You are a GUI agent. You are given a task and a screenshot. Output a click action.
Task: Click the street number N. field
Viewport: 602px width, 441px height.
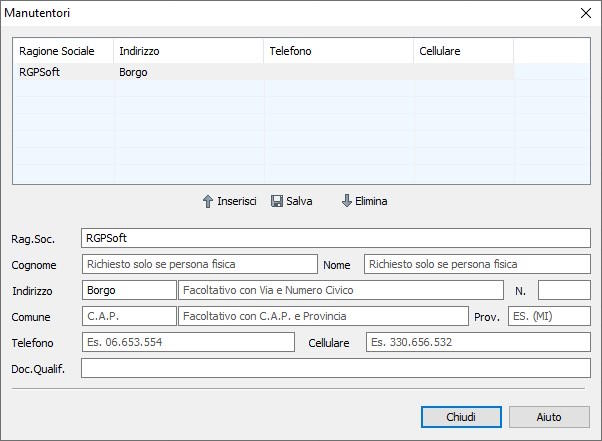(564, 290)
